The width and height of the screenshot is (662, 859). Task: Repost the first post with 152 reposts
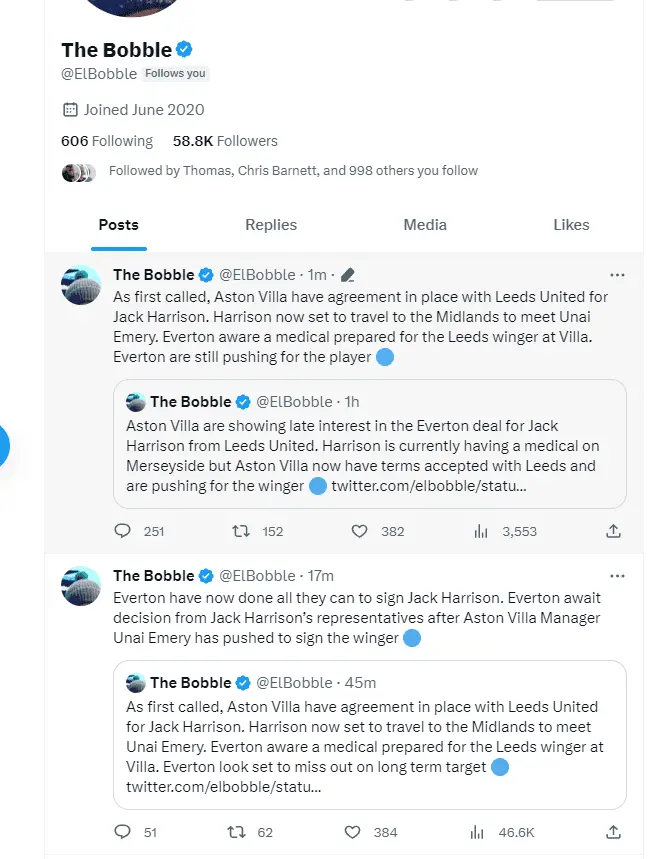point(241,531)
